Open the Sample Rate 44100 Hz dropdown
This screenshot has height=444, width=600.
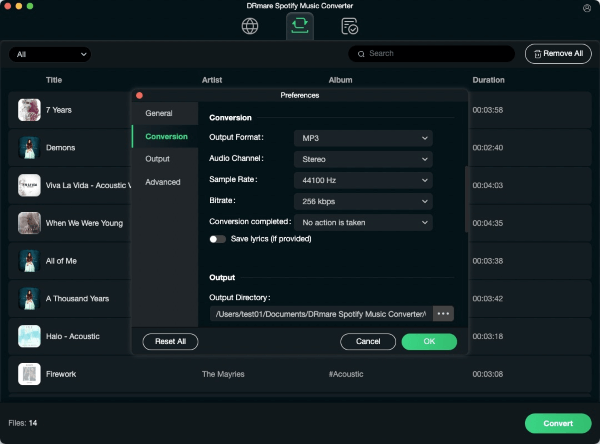click(x=363, y=180)
